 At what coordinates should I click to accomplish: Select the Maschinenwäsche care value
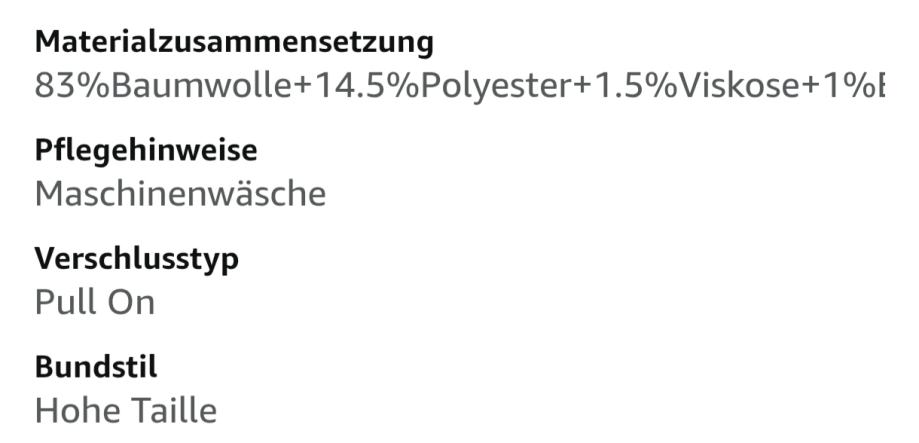click(180, 193)
